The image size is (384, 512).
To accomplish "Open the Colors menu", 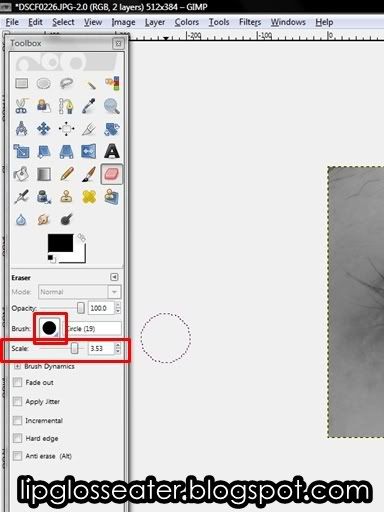I will pos(187,22).
